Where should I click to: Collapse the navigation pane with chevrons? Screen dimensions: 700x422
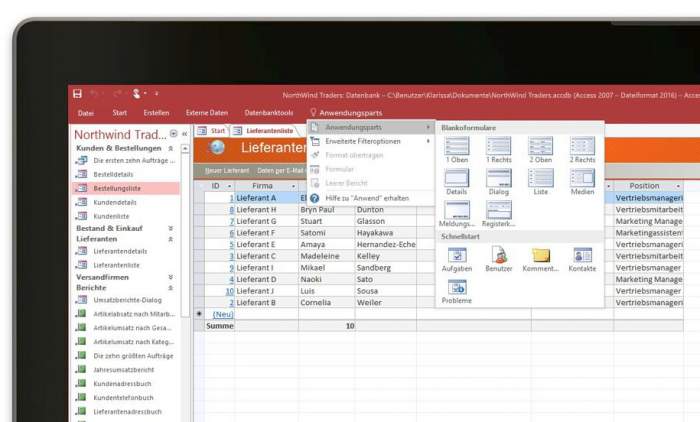point(184,134)
